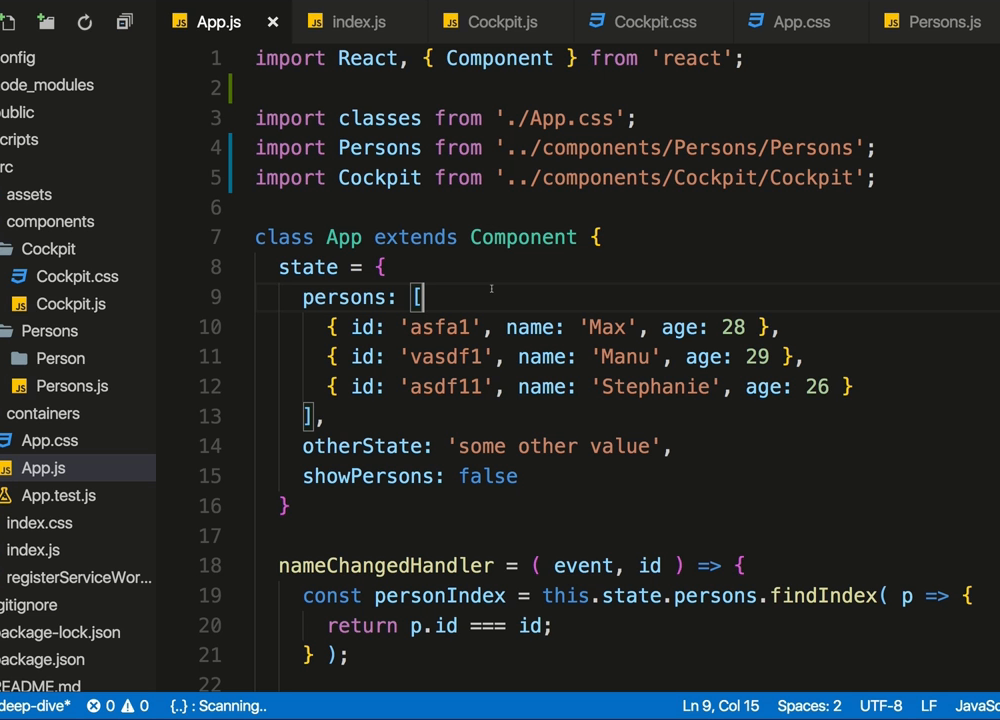Screen dimensions: 1000x720
Task: Expand the public folder
Action: pyautogui.click(x=17, y=112)
